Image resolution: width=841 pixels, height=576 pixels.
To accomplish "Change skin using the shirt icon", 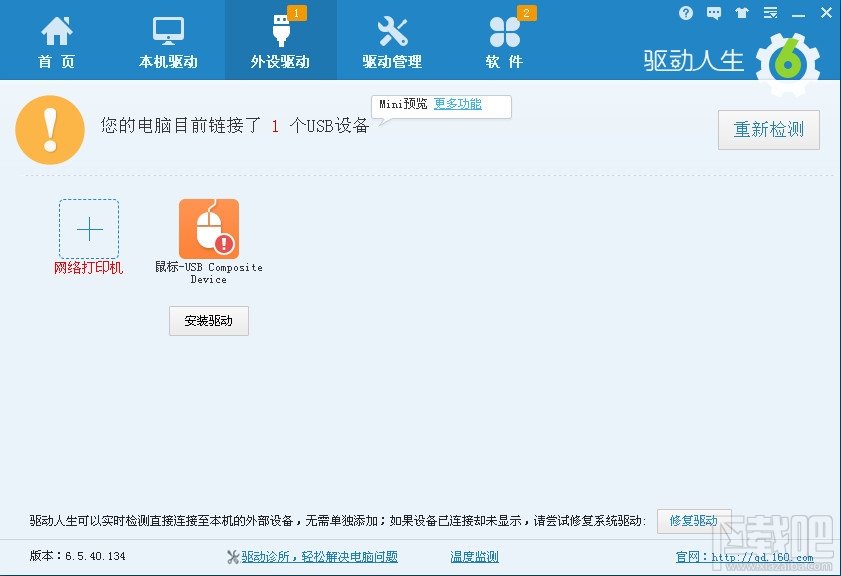I will (740, 12).
